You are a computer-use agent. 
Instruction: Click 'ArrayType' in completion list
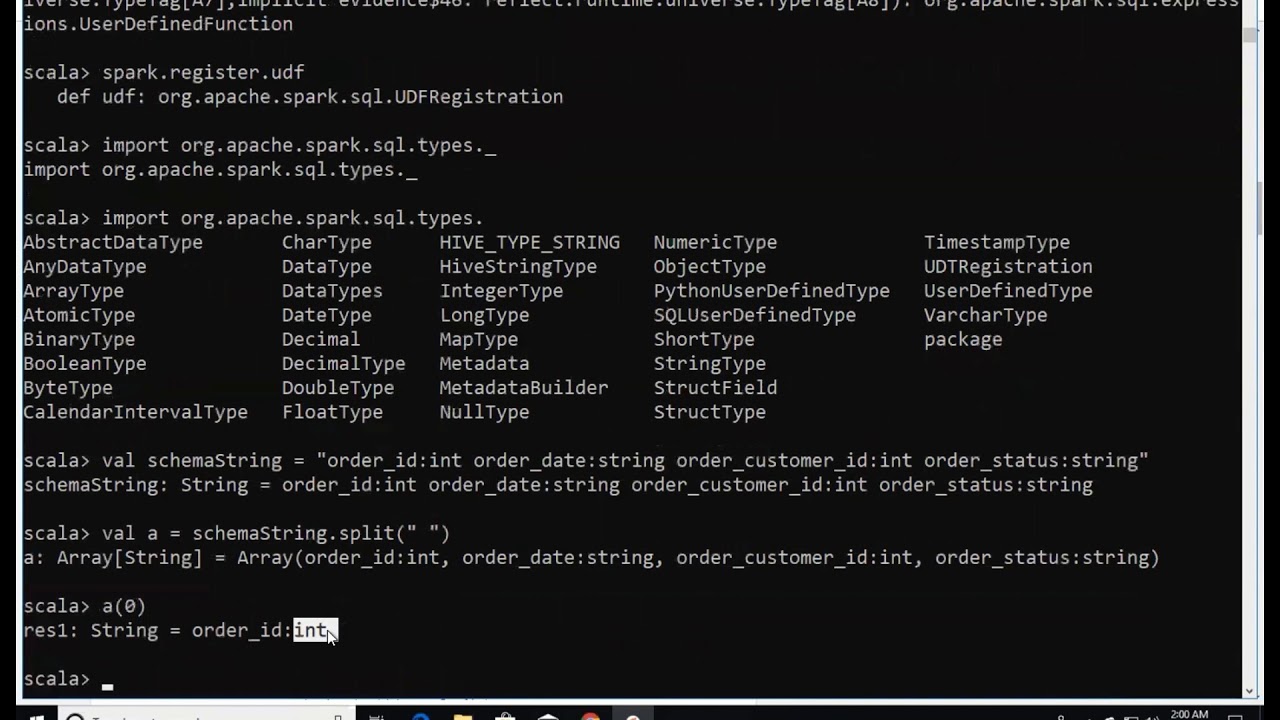tap(74, 291)
